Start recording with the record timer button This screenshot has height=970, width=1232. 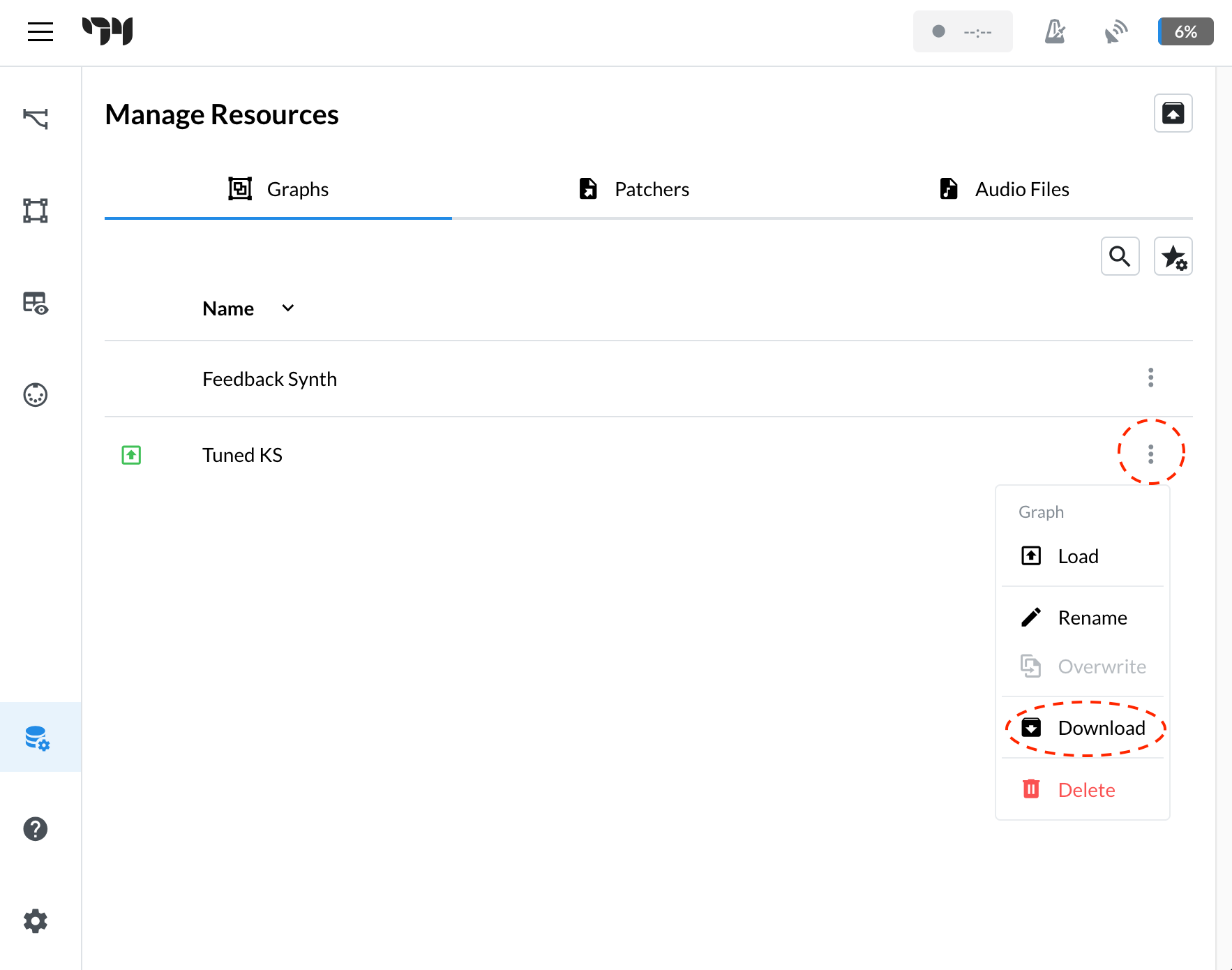(963, 31)
